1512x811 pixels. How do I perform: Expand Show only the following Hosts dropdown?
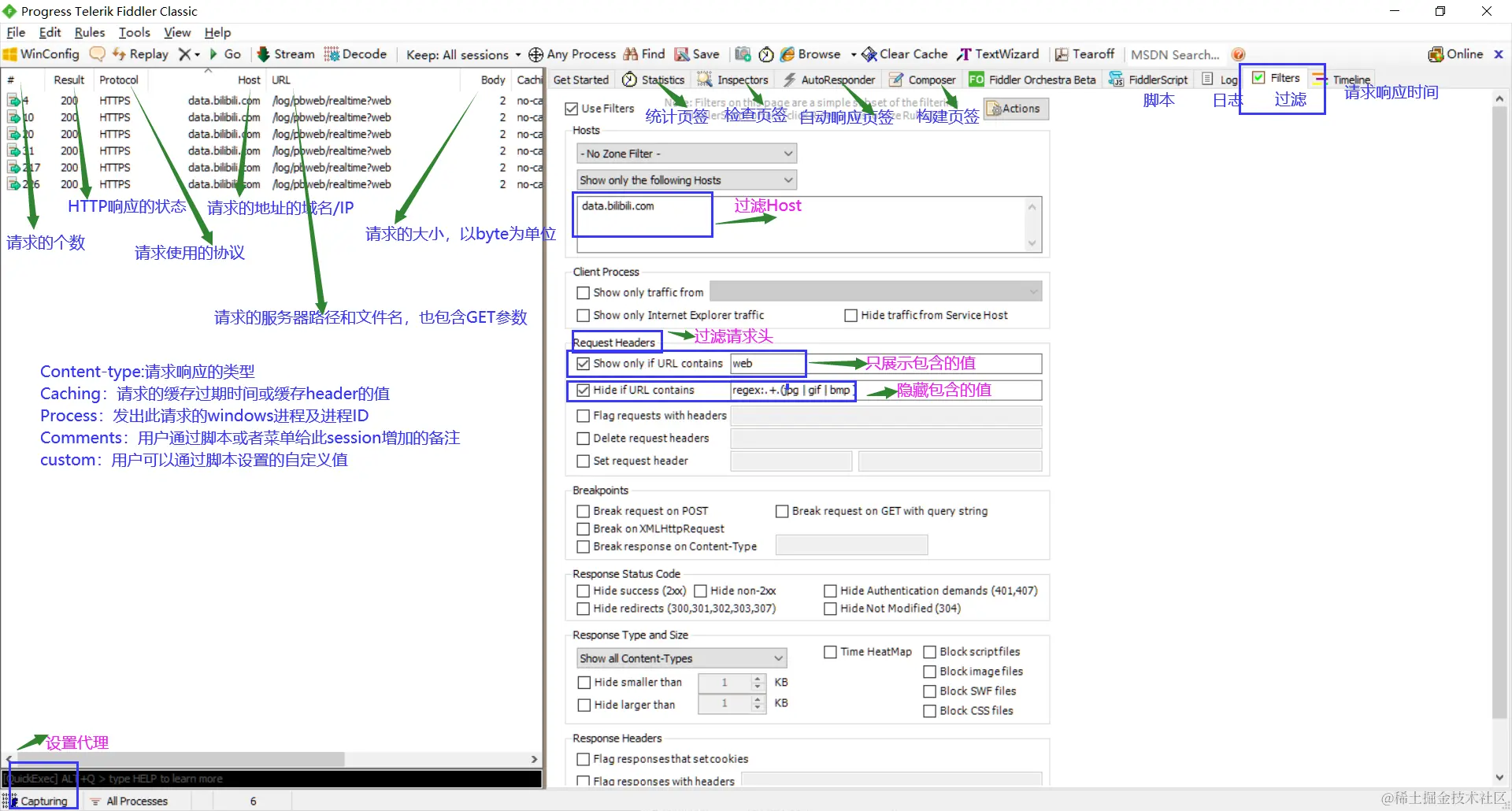point(687,180)
